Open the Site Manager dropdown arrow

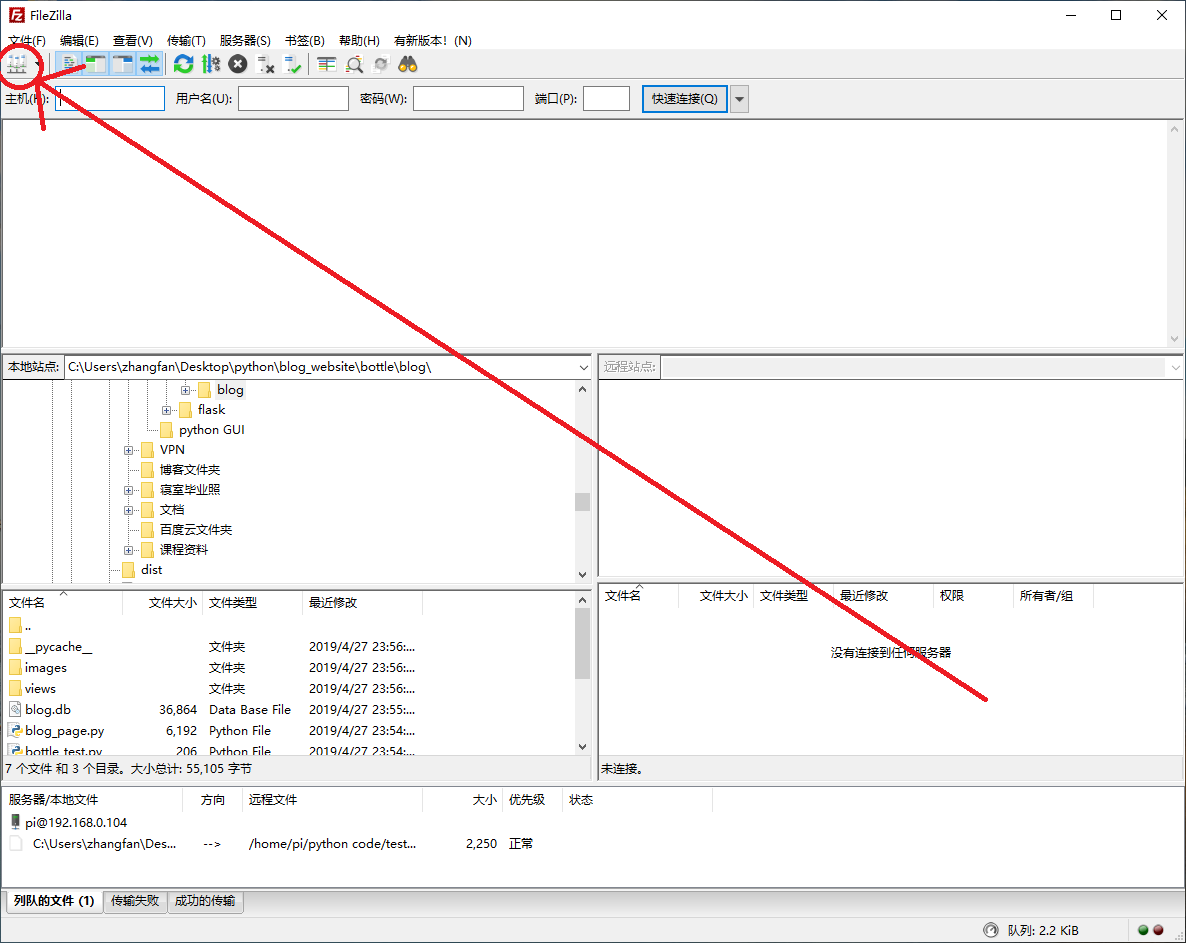coord(38,65)
